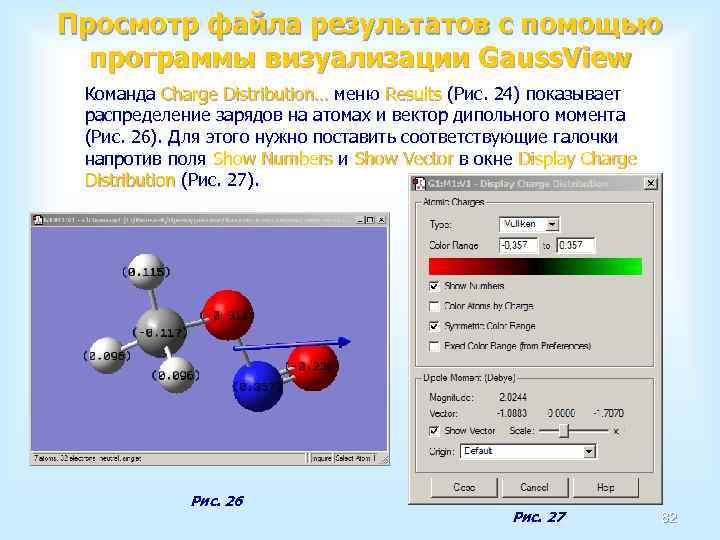Select the blue nitrogen atom

[x=258, y=386]
